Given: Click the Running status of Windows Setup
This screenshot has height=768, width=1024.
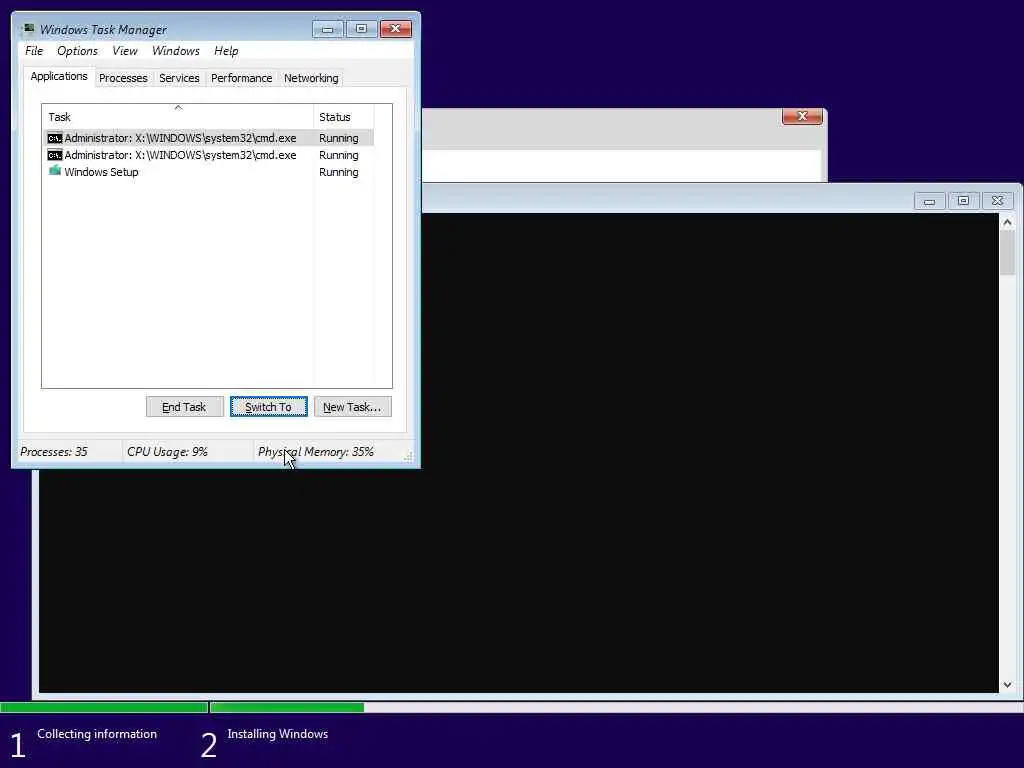Looking at the screenshot, I should pos(338,172).
